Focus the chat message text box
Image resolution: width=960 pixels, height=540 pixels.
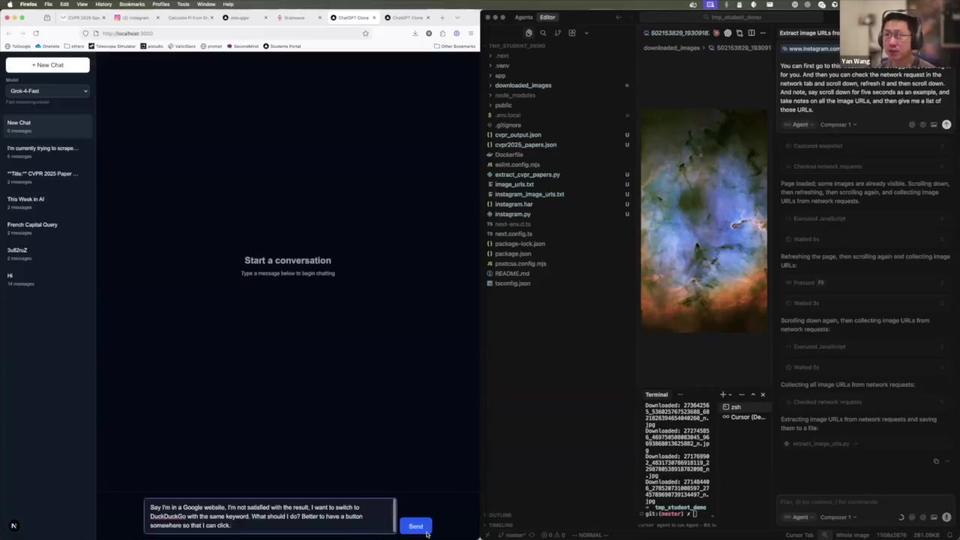click(x=269, y=516)
